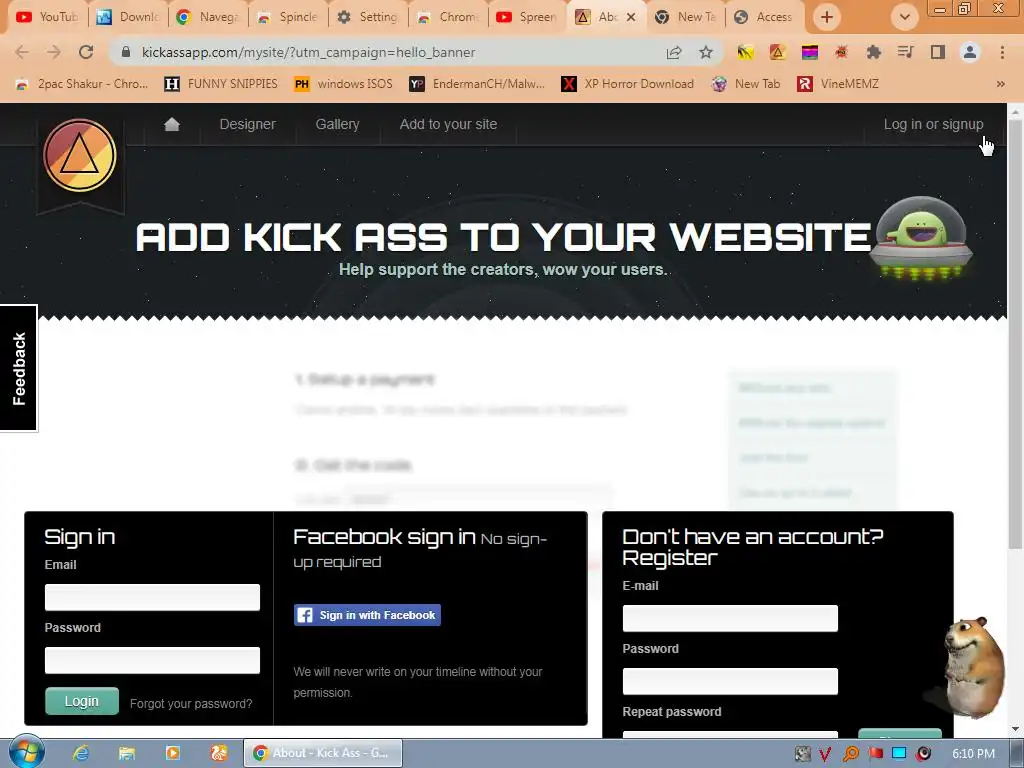
Task: Open the Chrome profile avatar icon
Action: (x=970, y=52)
